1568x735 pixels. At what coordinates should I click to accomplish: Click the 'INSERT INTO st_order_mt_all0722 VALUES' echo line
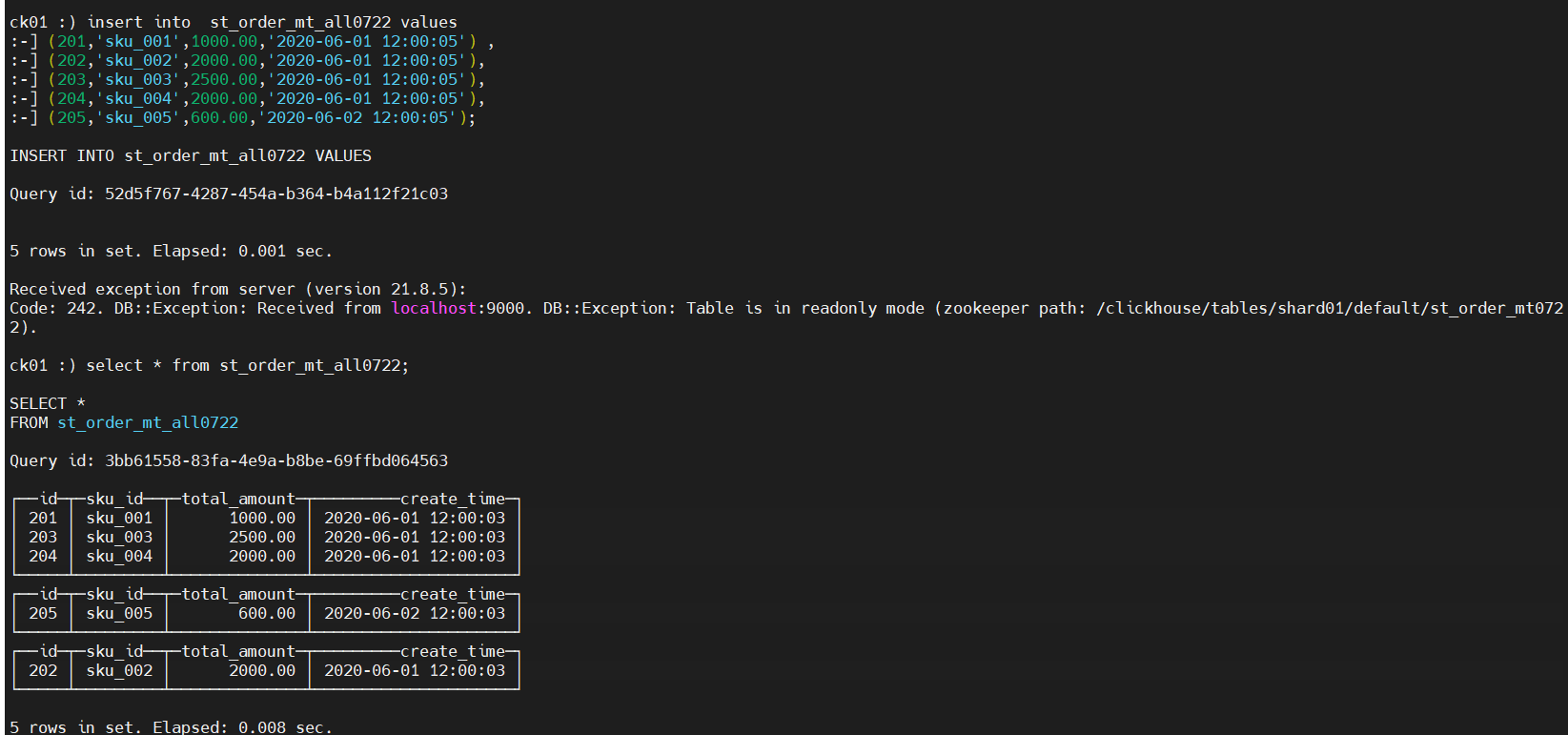pos(191,155)
